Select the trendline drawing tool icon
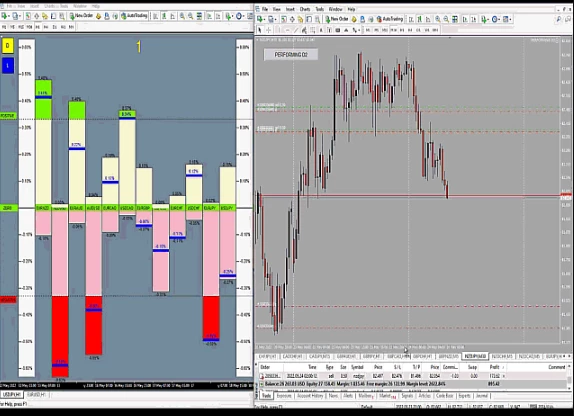The height and width of the screenshot is (416, 574). pos(296,30)
